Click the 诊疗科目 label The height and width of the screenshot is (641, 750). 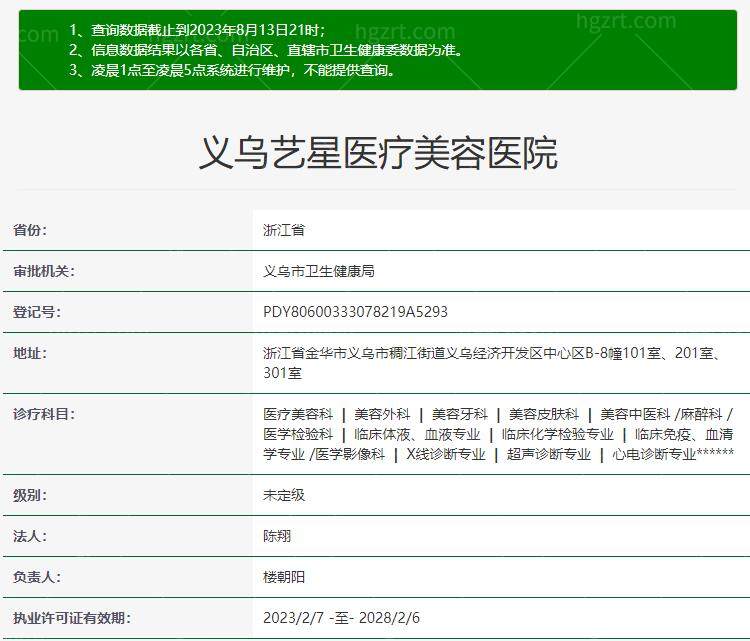coord(44,414)
